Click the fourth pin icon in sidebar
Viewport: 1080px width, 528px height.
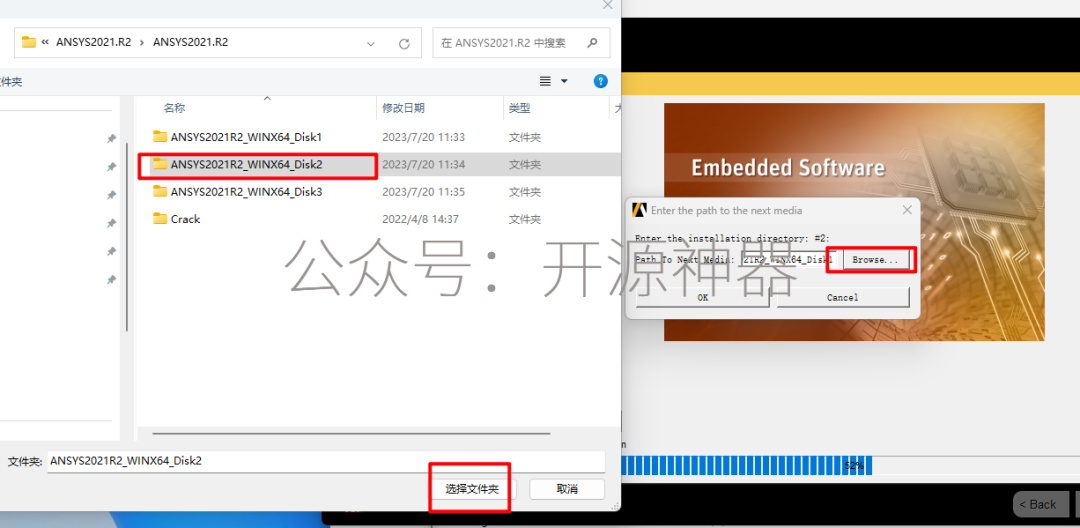pyautogui.click(x=111, y=223)
